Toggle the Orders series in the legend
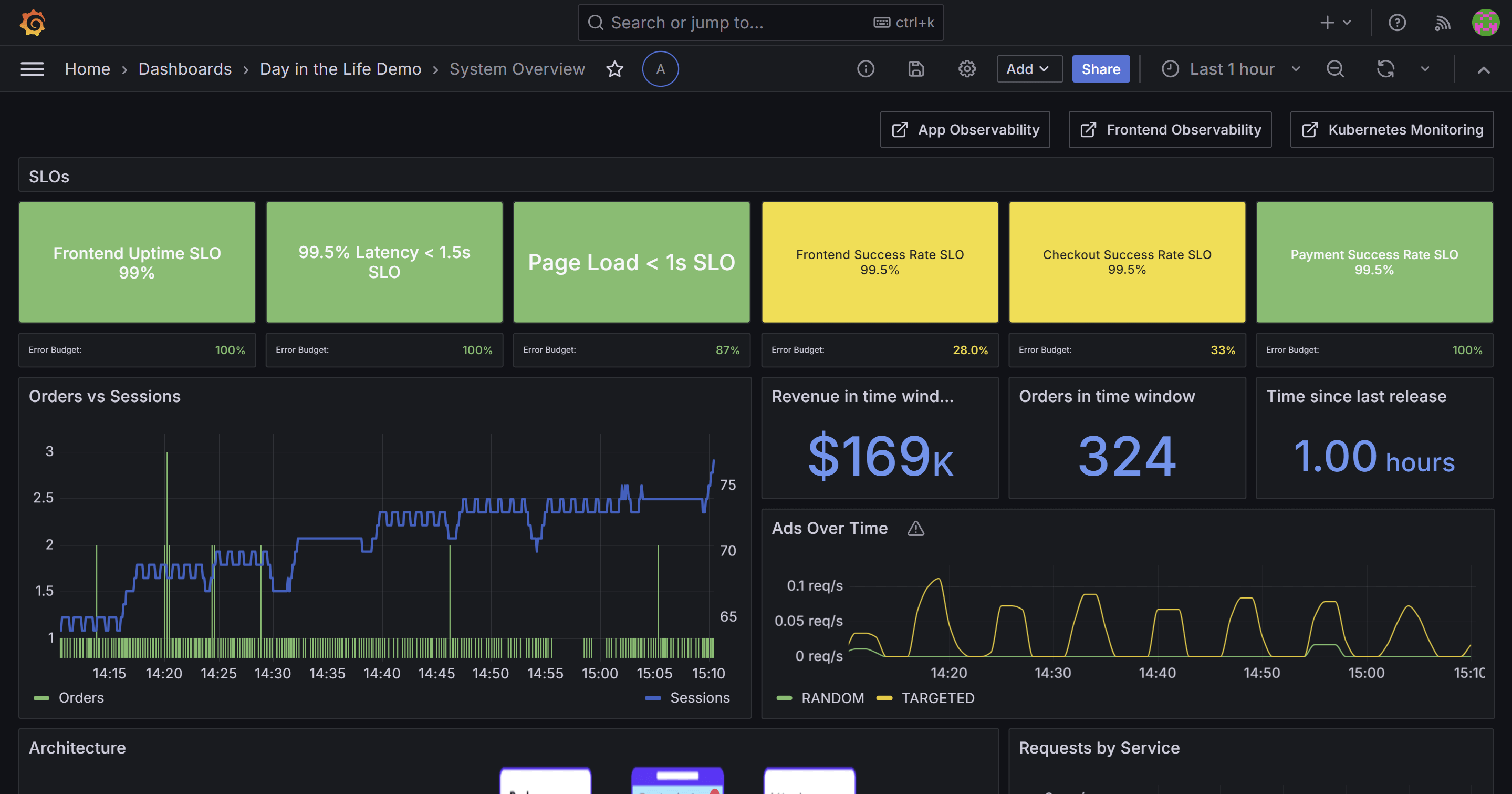1512x794 pixels. point(81,698)
